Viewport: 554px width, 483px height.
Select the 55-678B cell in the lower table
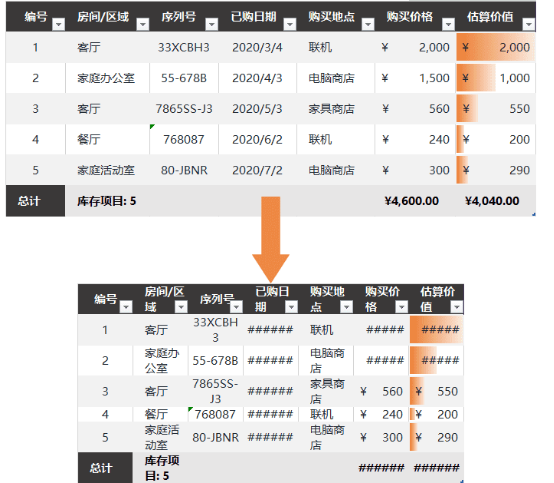point(216,360)
